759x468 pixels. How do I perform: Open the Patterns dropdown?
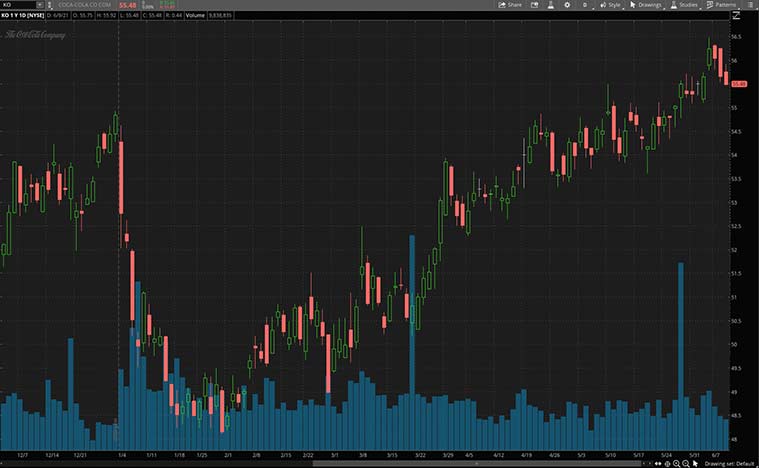(723, 5)
